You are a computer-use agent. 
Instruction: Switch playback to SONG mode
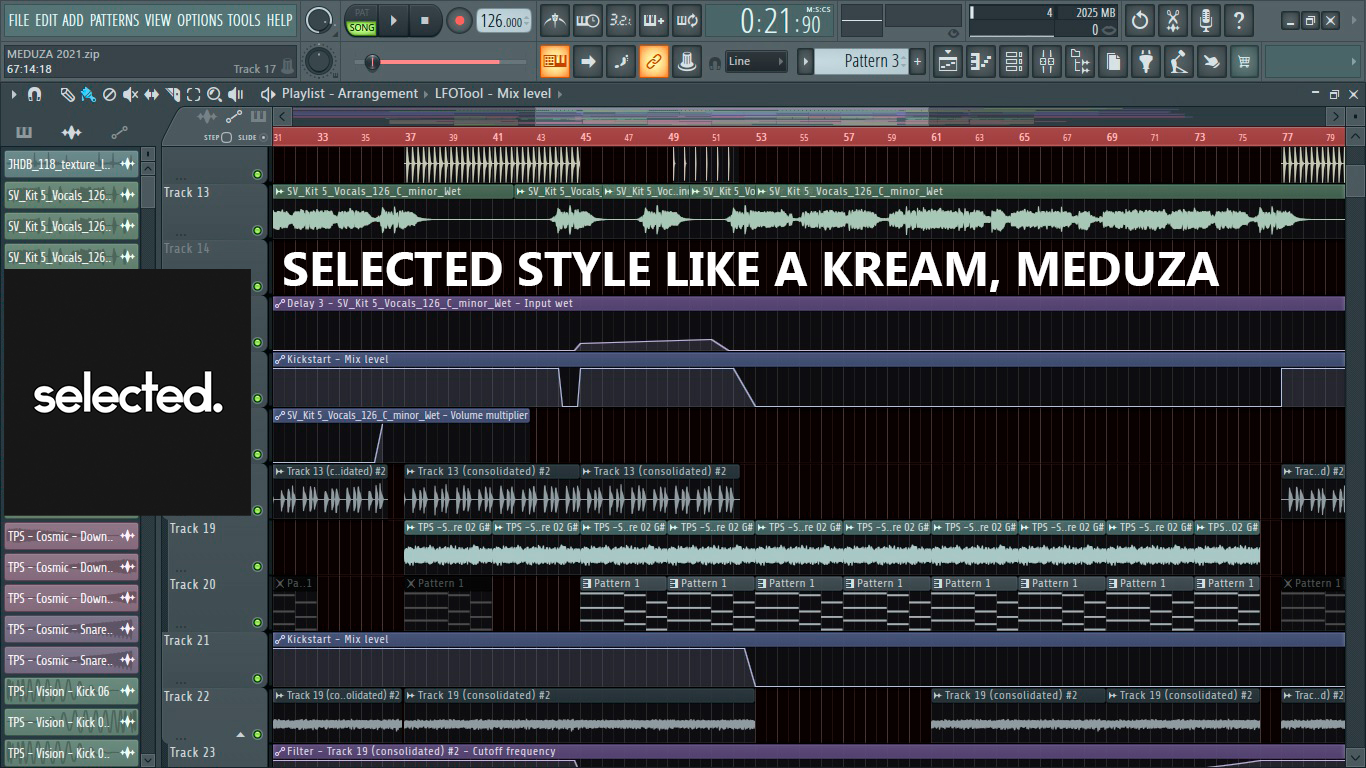pos(361,27)
